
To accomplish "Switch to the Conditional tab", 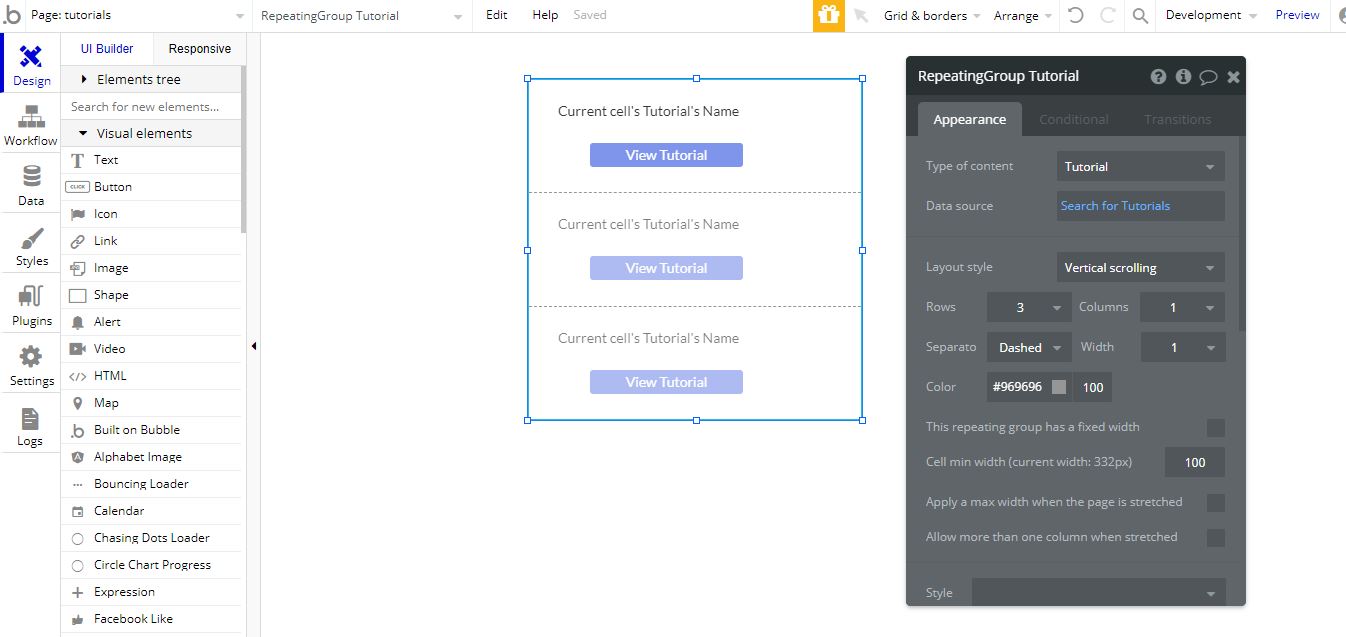I will [1073, 119].
